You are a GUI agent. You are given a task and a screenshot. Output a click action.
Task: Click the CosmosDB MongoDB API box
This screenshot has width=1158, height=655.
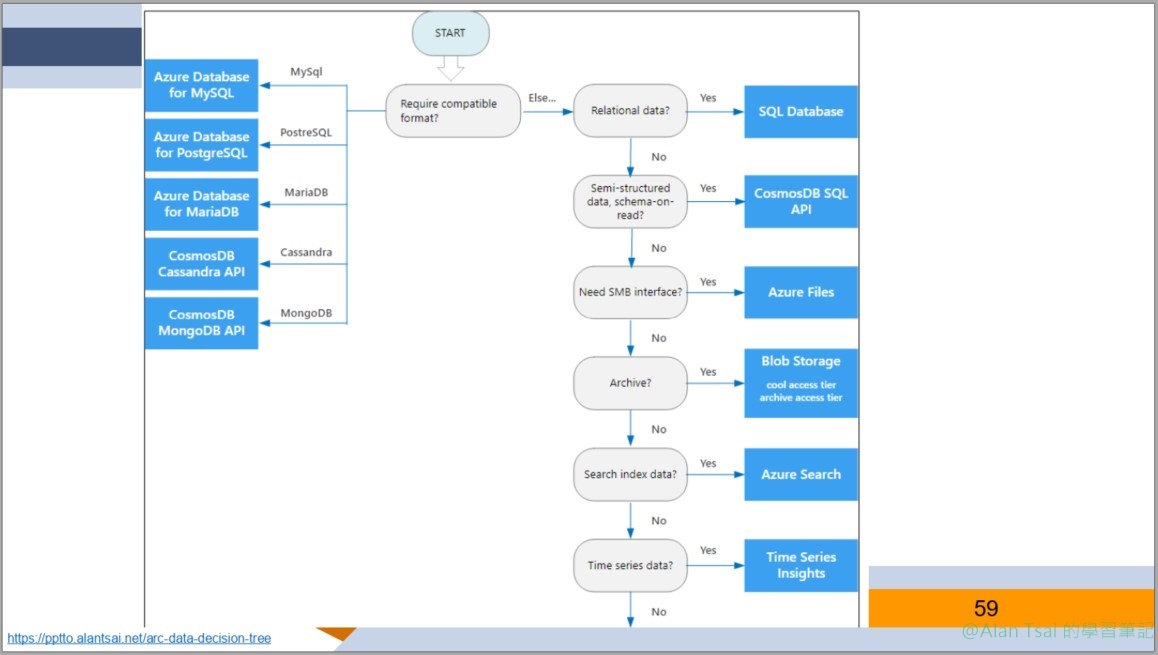pyautogui.click(x=202, y=323)
